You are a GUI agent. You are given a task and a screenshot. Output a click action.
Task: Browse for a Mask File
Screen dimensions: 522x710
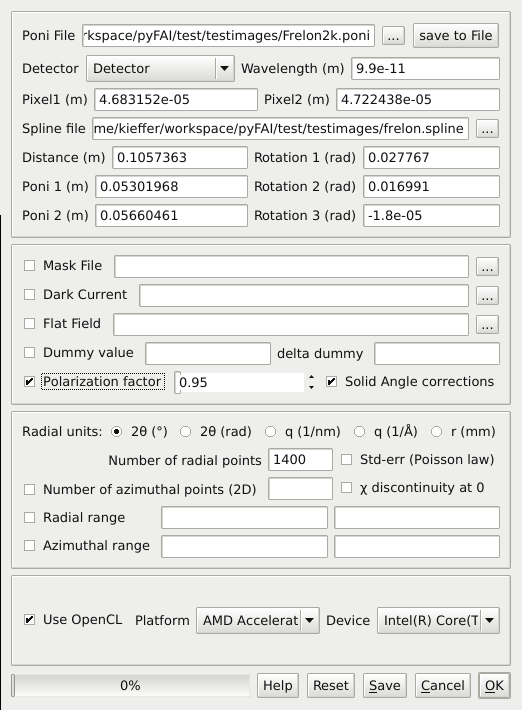pyautogui.click(x=487, y=267)
